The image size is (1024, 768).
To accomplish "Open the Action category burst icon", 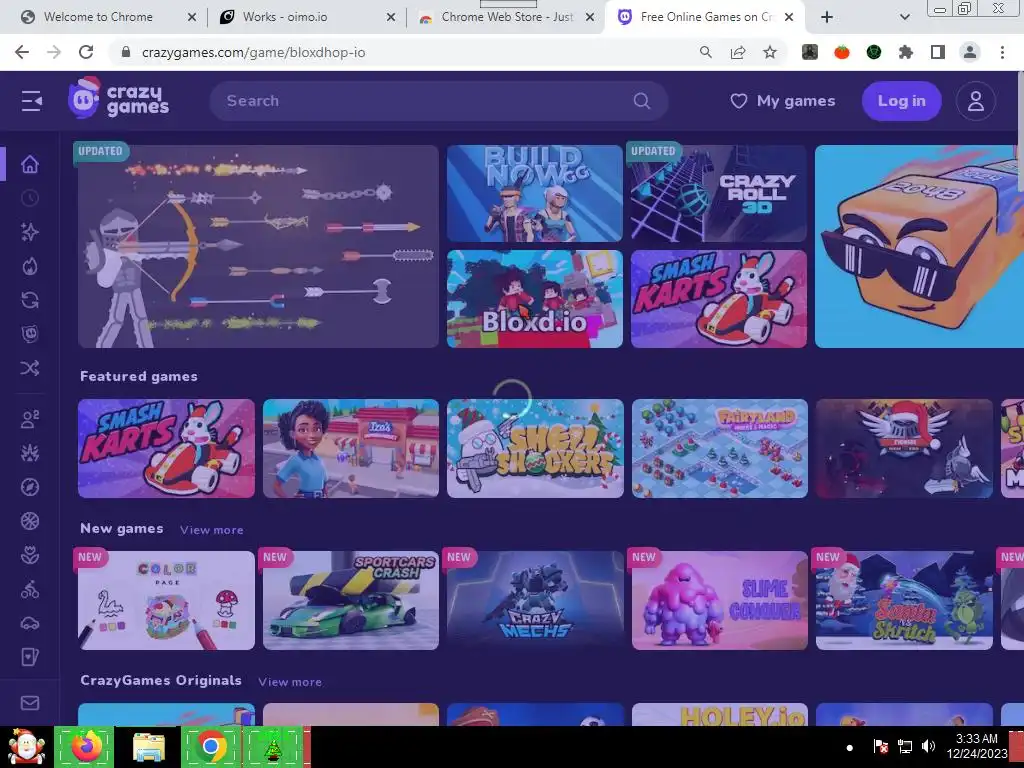I will [x=29, y=453].
